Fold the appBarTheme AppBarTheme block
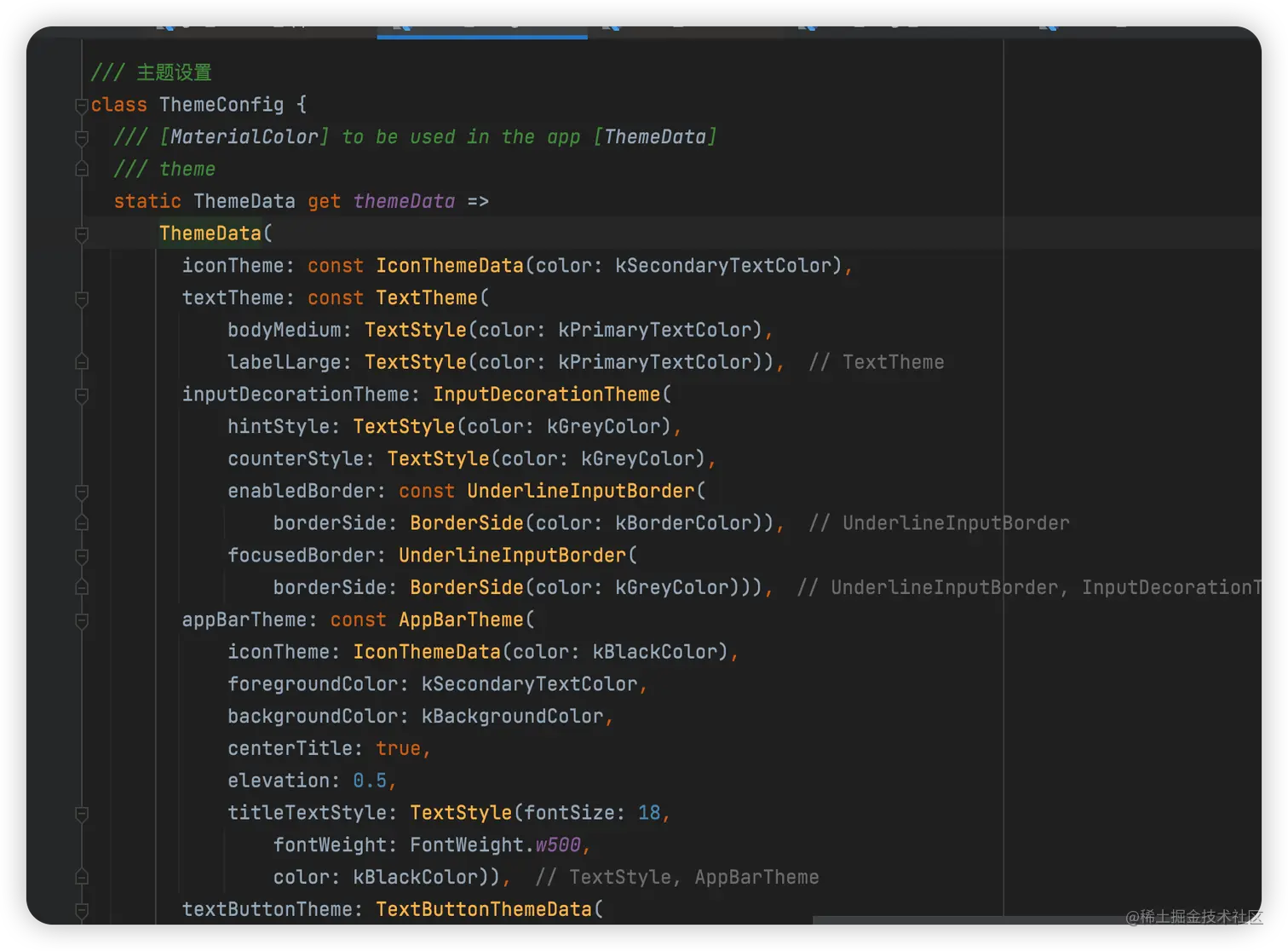 [82, 620]
